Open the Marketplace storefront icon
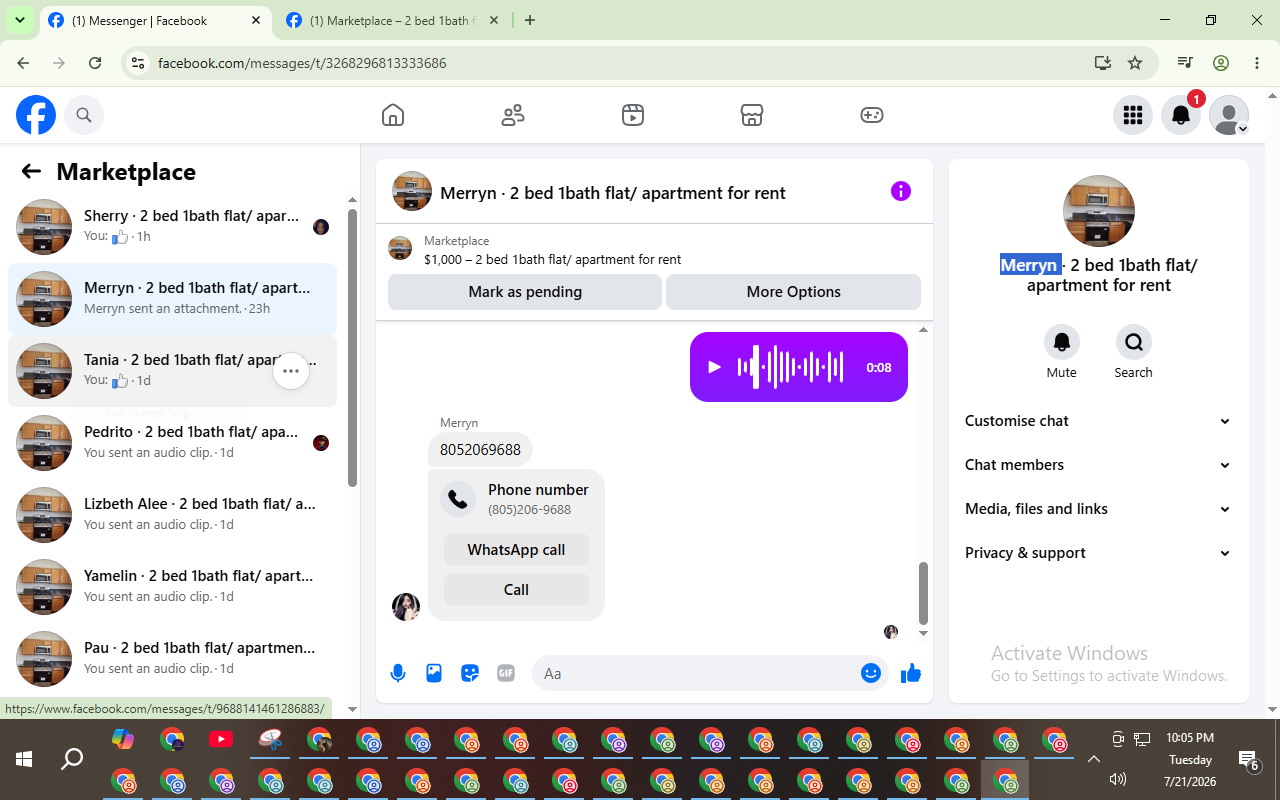1280x800 pixels. click(752, 115)
